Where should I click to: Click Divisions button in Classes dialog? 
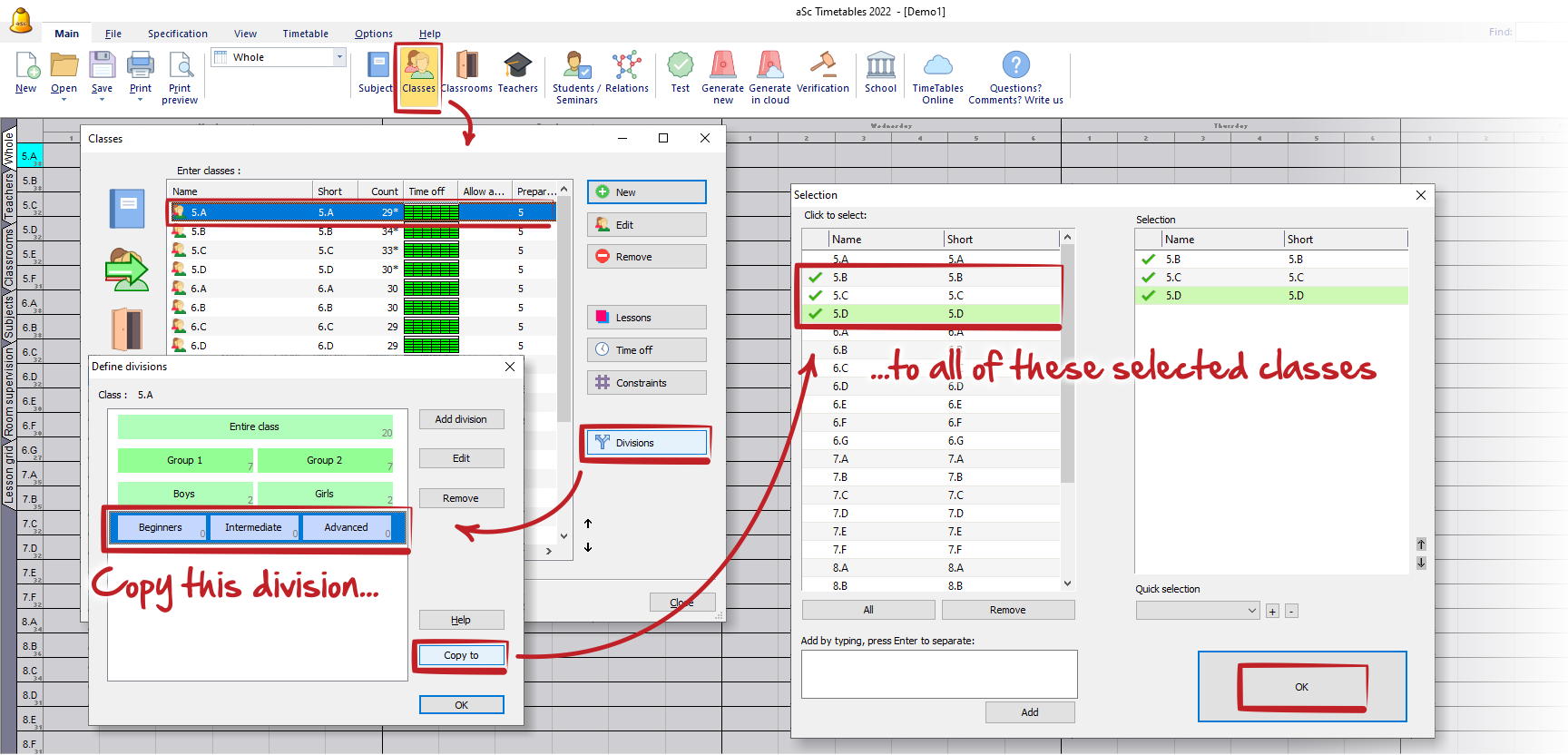coord(647,443)
